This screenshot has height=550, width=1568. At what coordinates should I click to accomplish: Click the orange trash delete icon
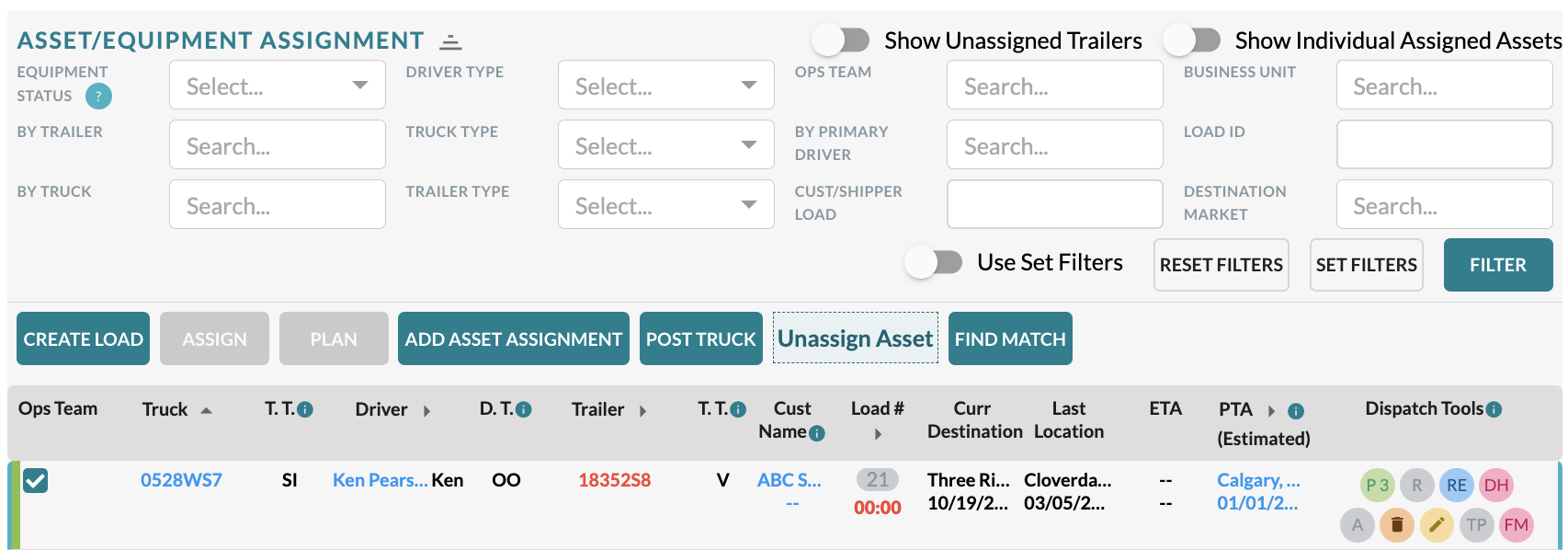pos(1397,525)
